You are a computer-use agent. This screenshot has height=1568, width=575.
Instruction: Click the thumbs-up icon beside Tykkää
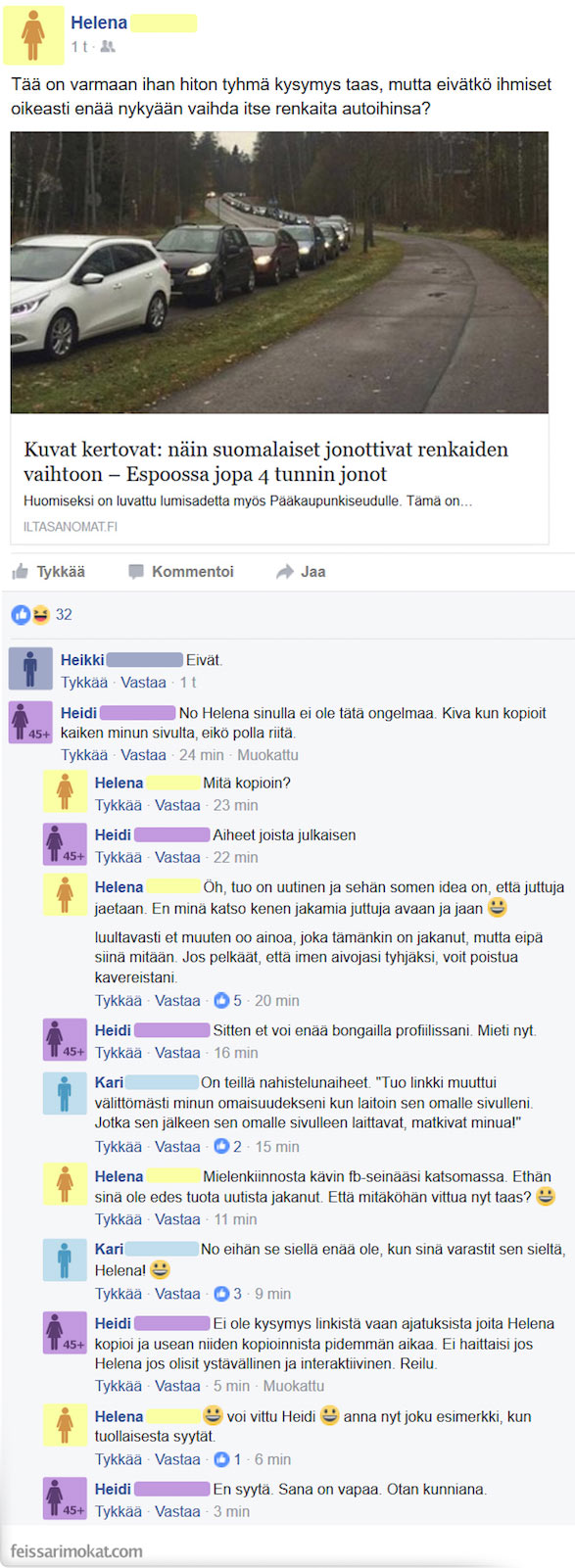20,572
